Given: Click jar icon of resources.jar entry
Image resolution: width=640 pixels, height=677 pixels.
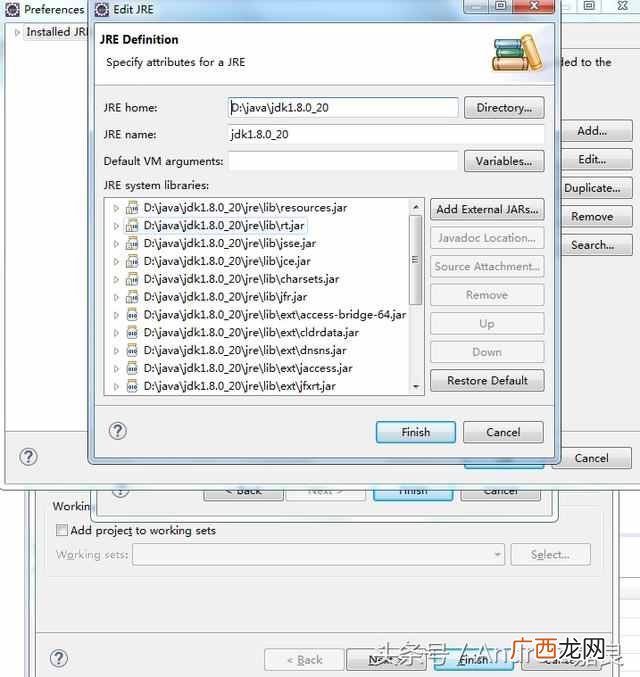Looking at the screenshot, I should [132, 208].
